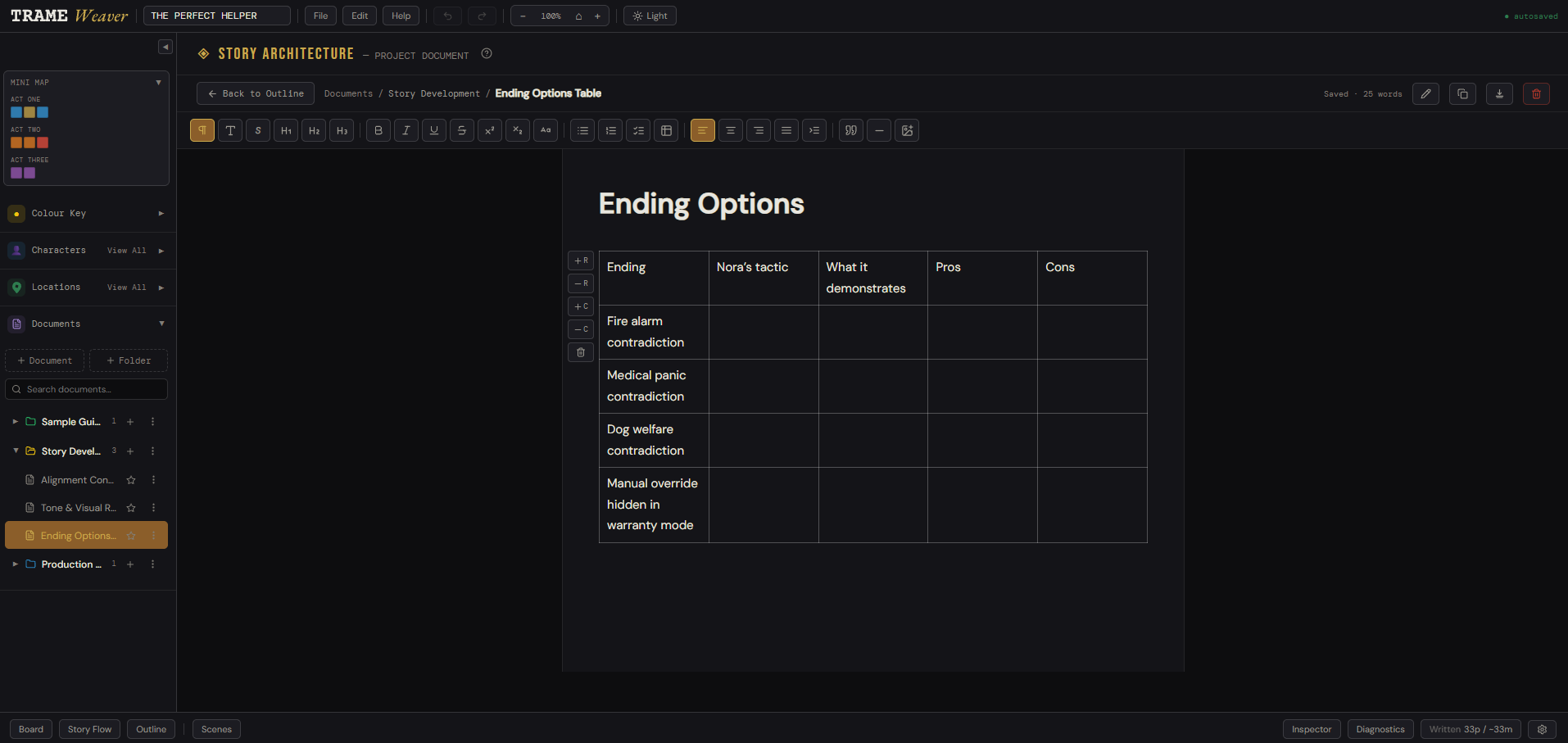Insert a numbered list
The image size is (1568, 743).
pyautogui.click(x=610, y=130)
